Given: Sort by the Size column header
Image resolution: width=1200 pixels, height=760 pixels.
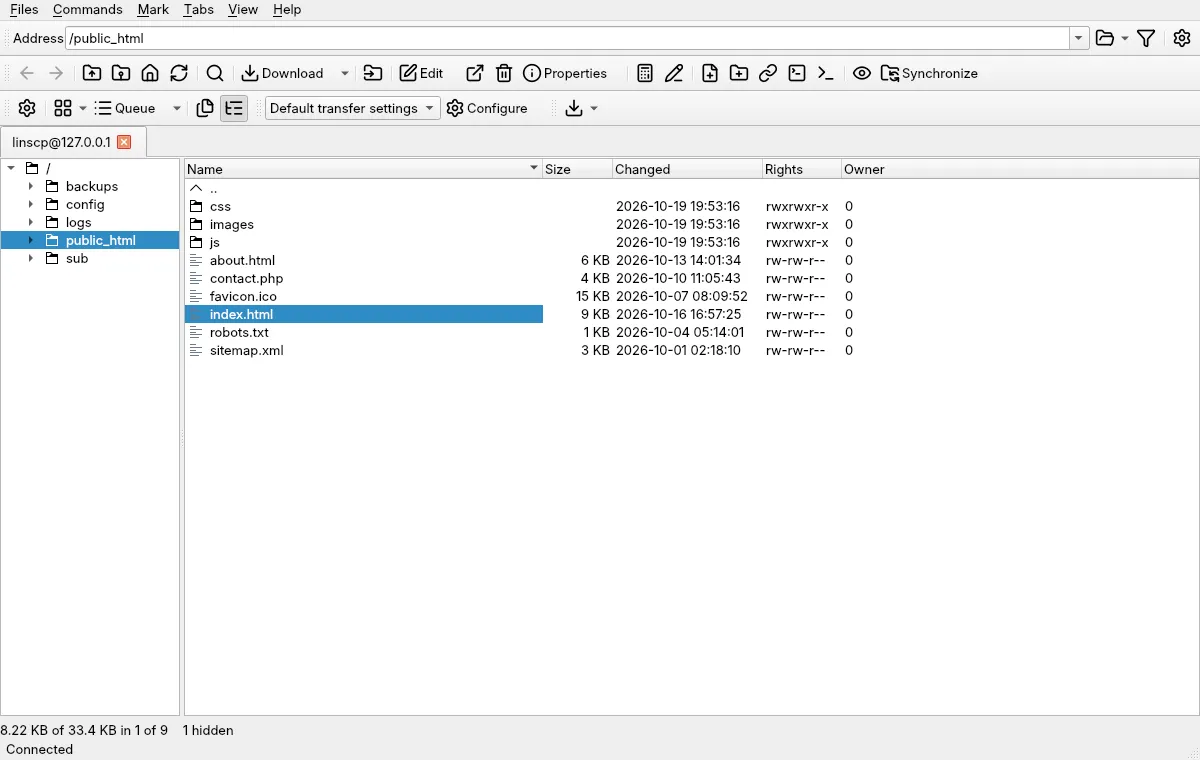Looking at the screenshot, I should [x=577, y=169].
